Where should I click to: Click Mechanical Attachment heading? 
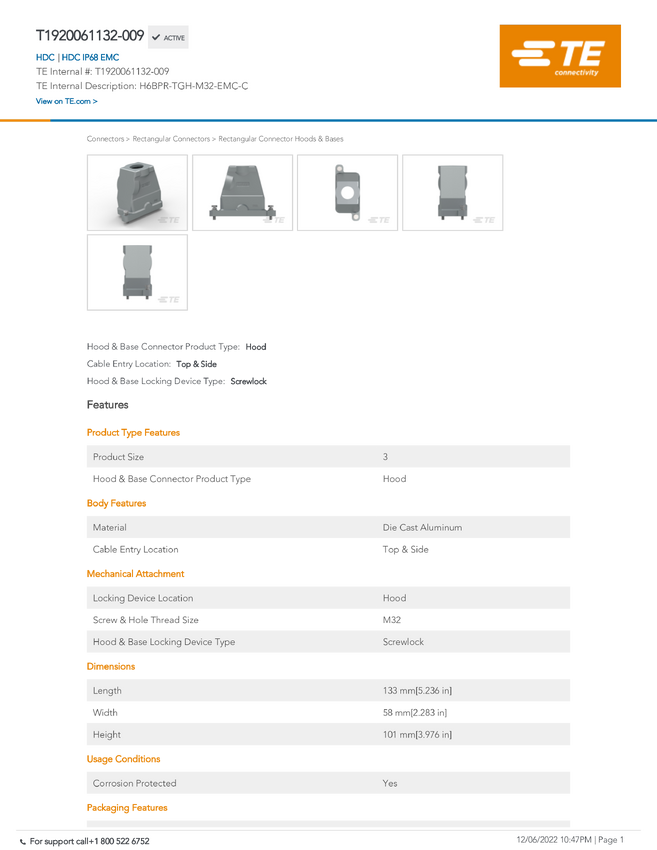136,574
